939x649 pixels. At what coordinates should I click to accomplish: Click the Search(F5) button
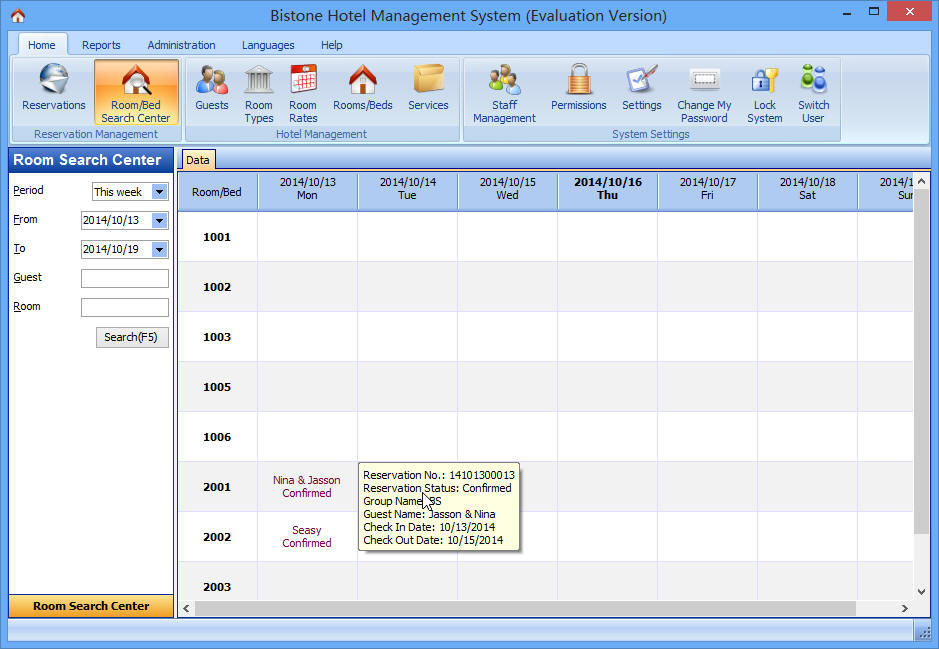132,337
